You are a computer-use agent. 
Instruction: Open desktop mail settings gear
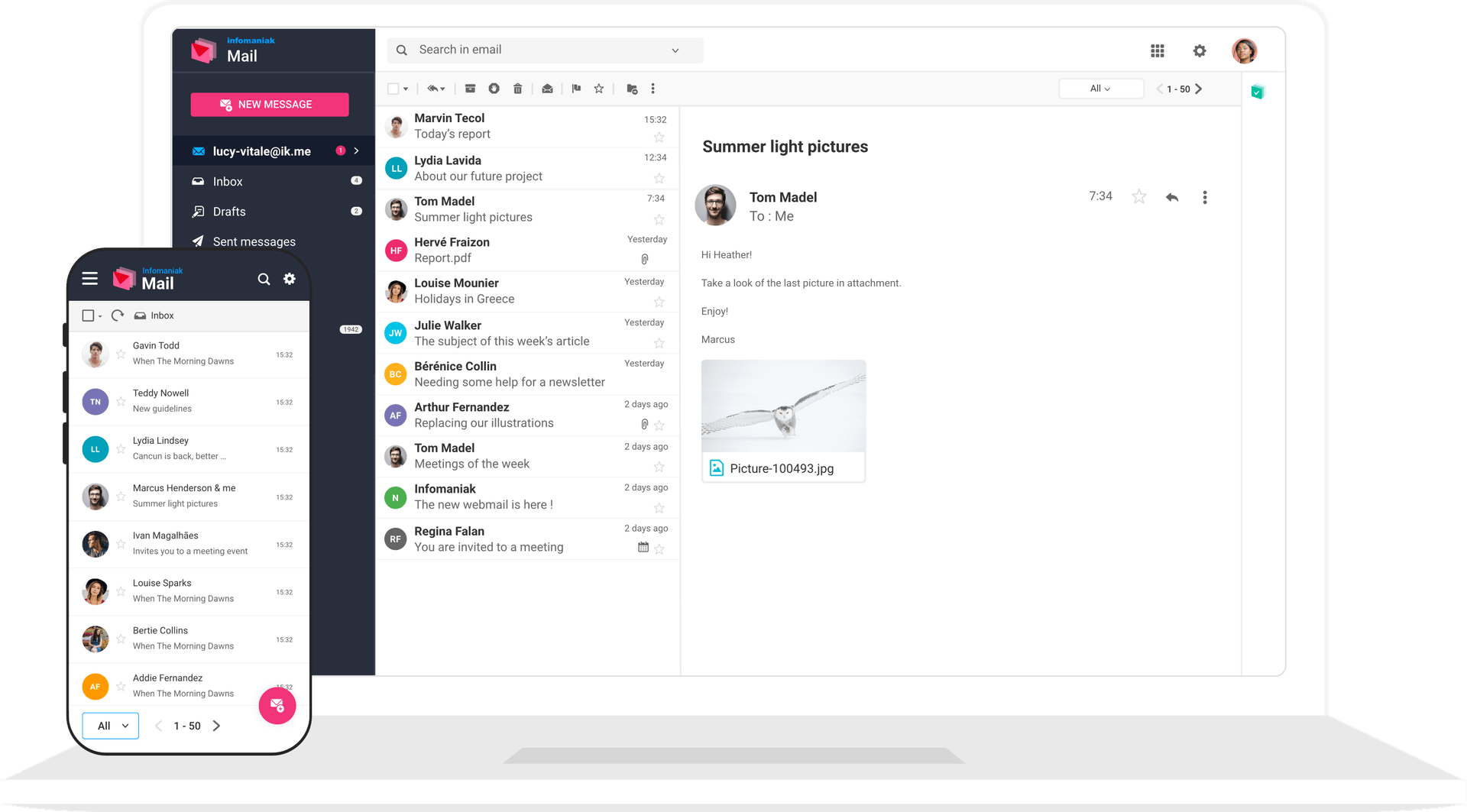[1200, 50]
